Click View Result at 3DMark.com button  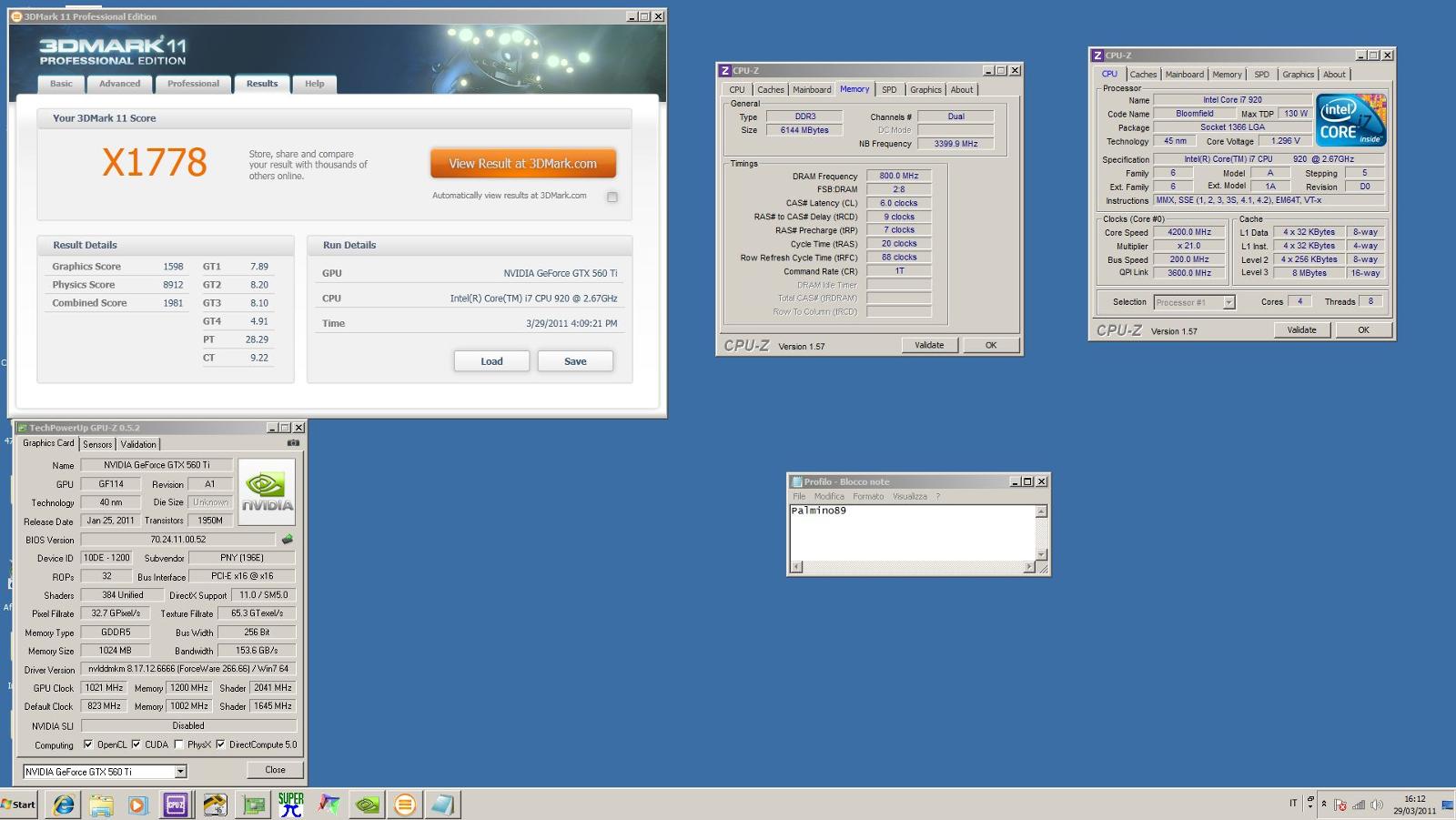[523, 164]
